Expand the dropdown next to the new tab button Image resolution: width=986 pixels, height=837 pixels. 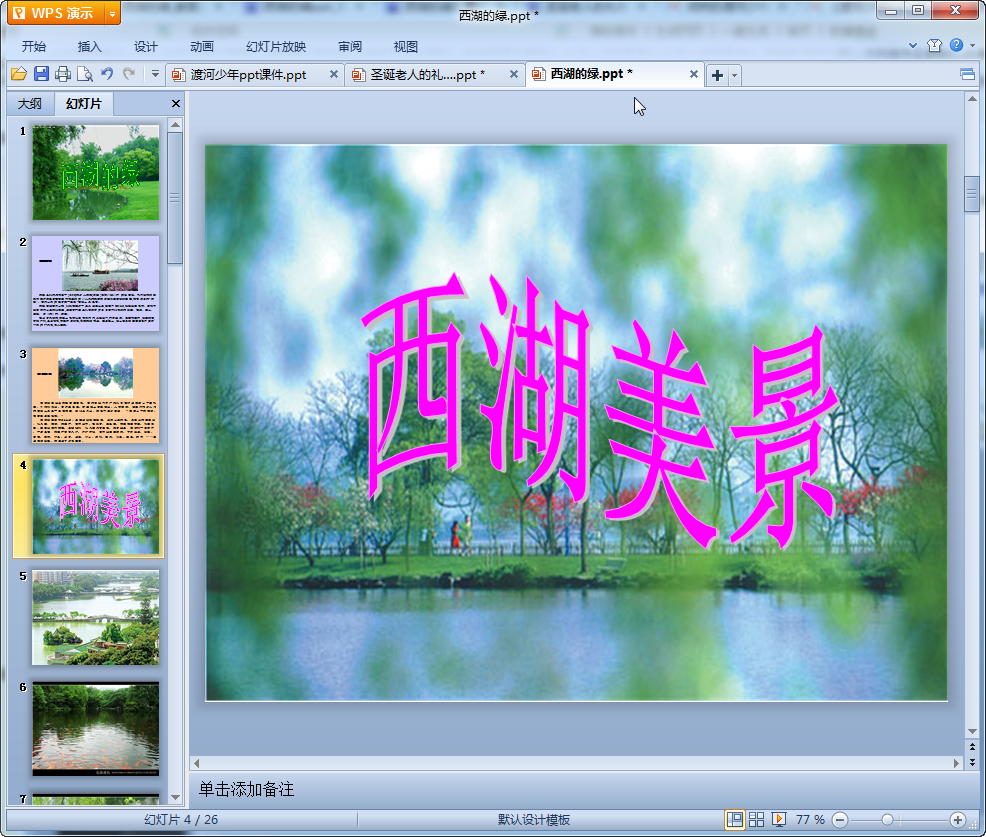[x=734, y=75]
